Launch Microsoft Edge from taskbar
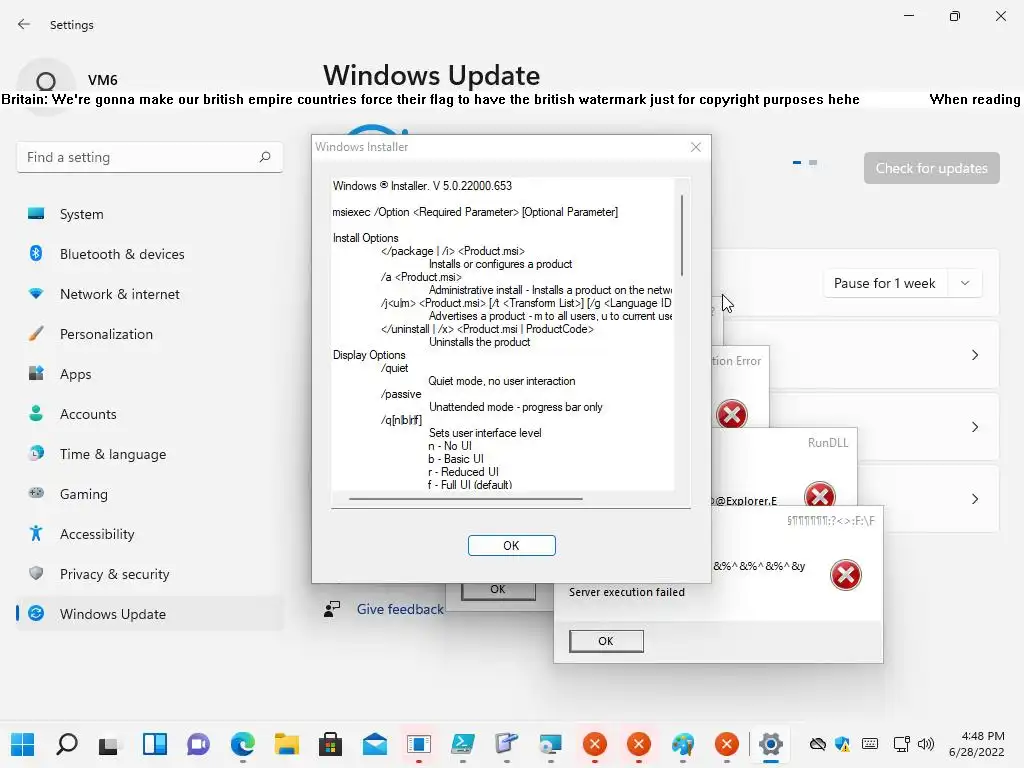Screen dimensions: 1024x768 (242, 744)
